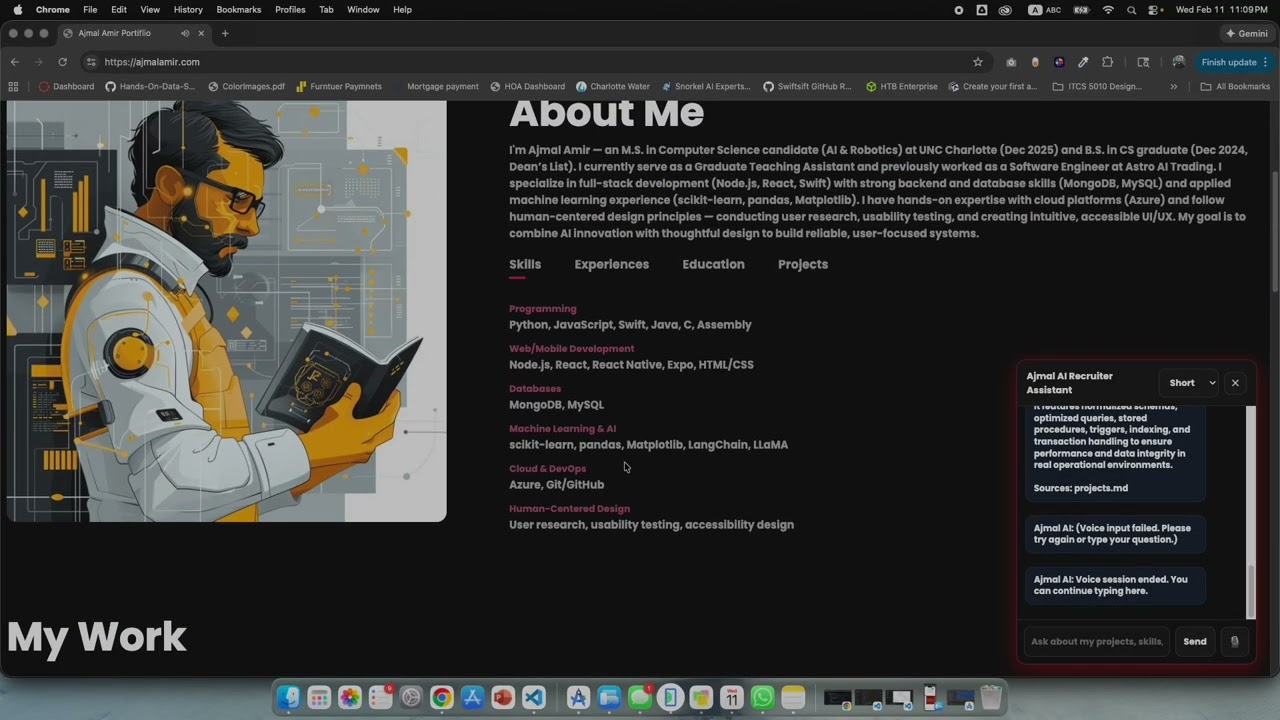Open WhatsApp from the Dock

tap(762, 697)
